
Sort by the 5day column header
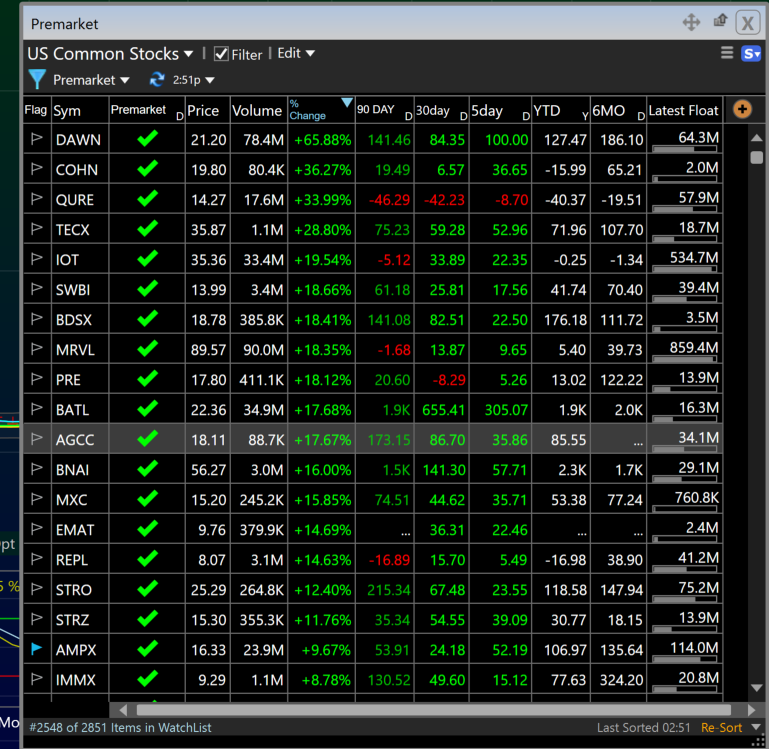(x=500, y=110)
